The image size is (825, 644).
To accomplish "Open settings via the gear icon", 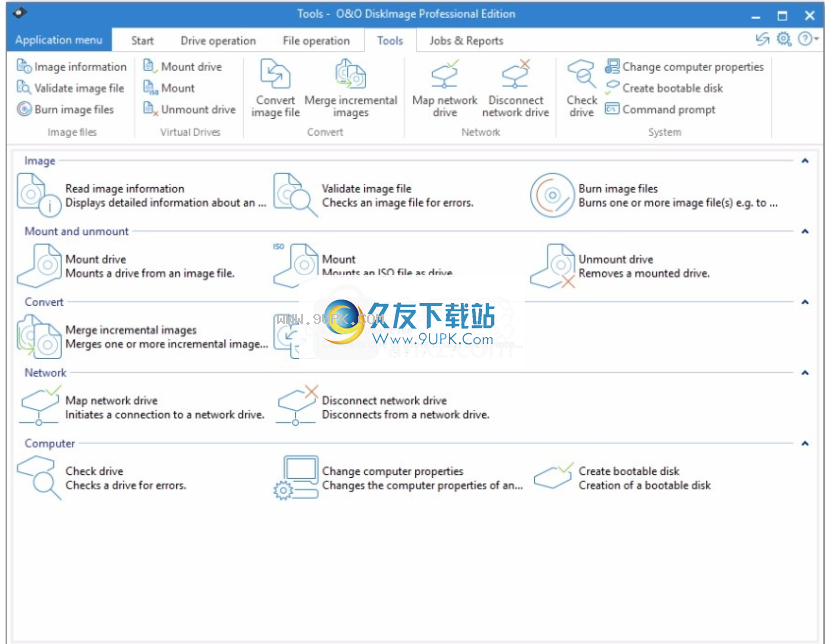I will pyautogui.click(x=784, y=39).
